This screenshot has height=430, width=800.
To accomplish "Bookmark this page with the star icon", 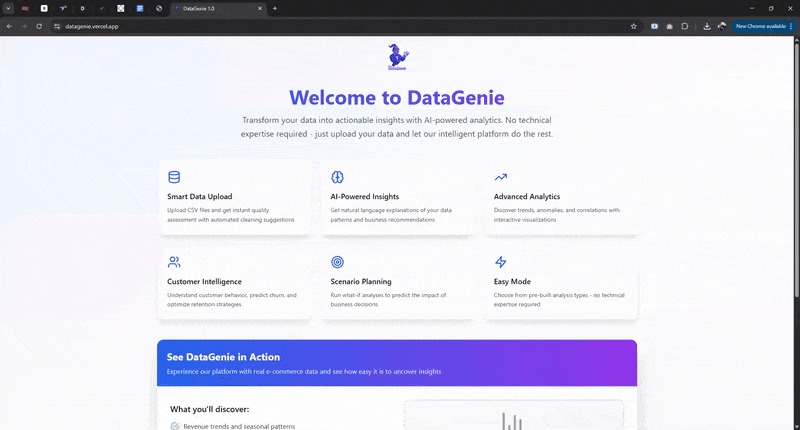I will coord(634,26).
